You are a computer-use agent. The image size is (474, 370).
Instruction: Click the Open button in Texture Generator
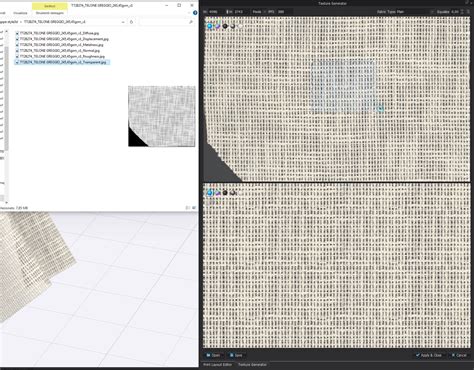pyautogui.click(x=213, y=355)
